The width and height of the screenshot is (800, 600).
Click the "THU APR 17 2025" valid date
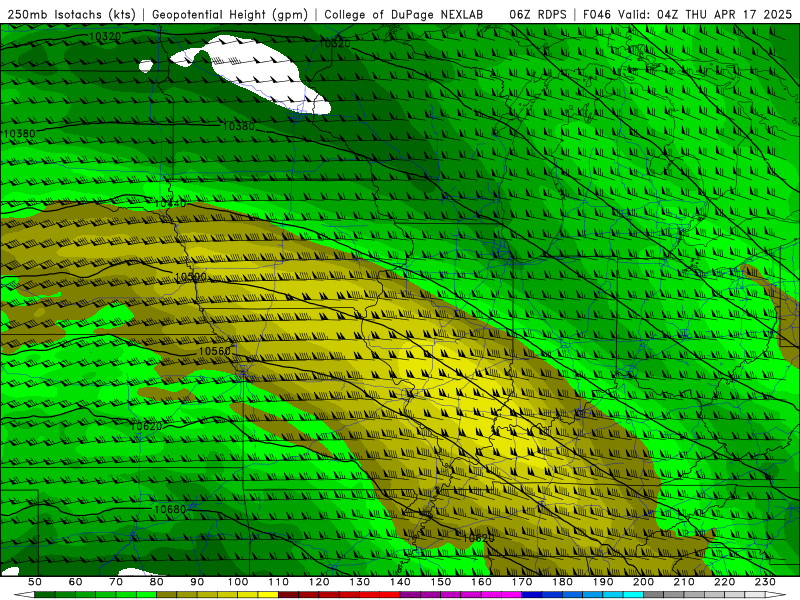[738, 15]
